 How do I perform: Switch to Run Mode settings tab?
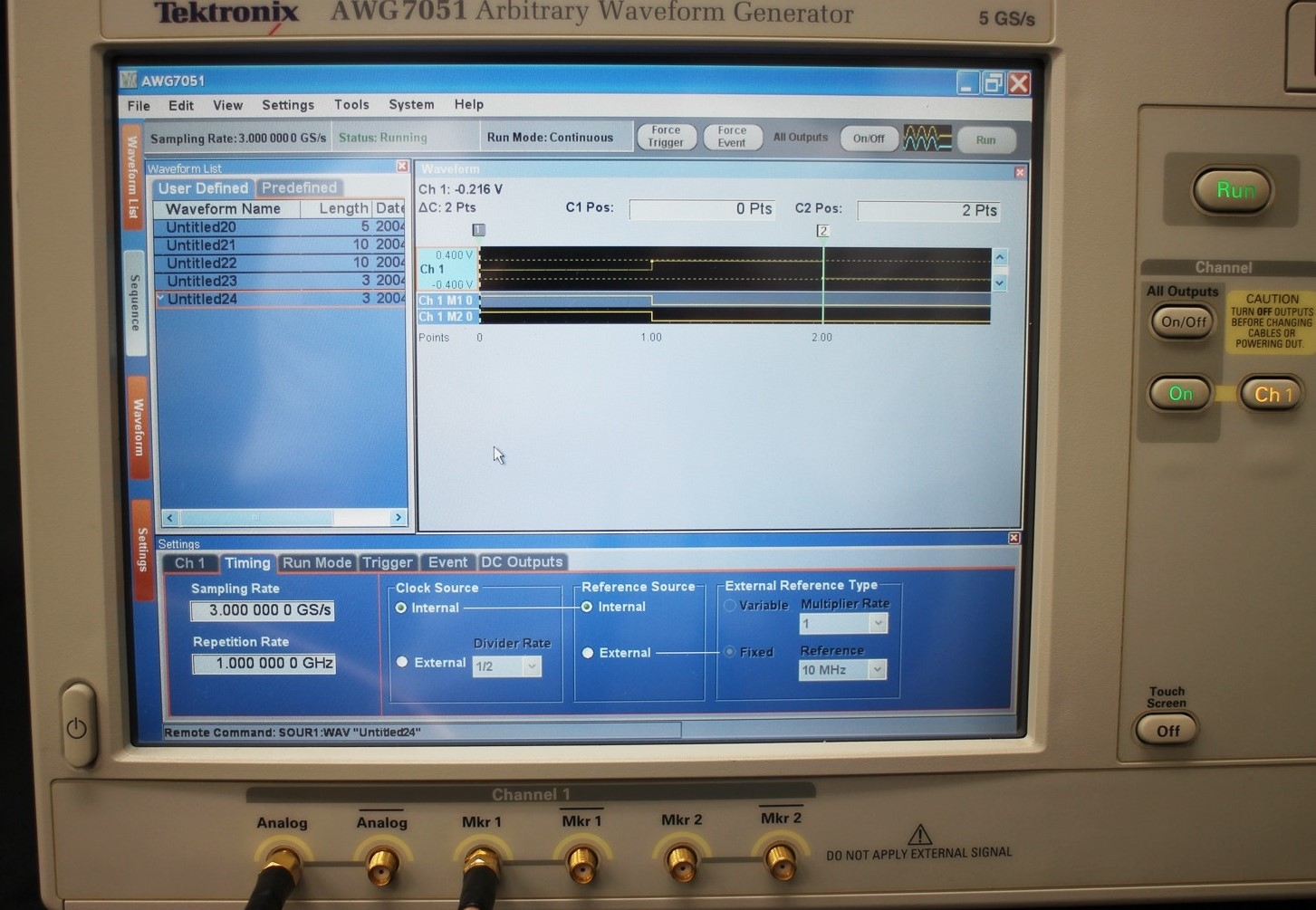(x=317, y=562)
